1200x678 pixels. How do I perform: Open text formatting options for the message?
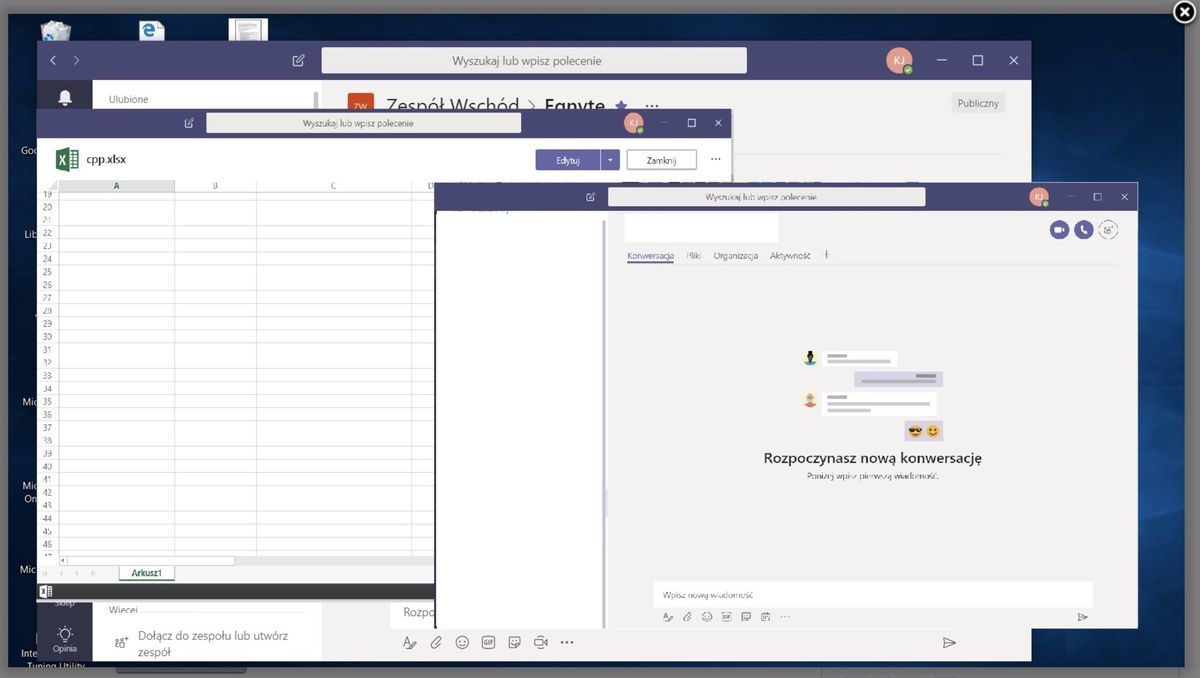click(667, 617)
